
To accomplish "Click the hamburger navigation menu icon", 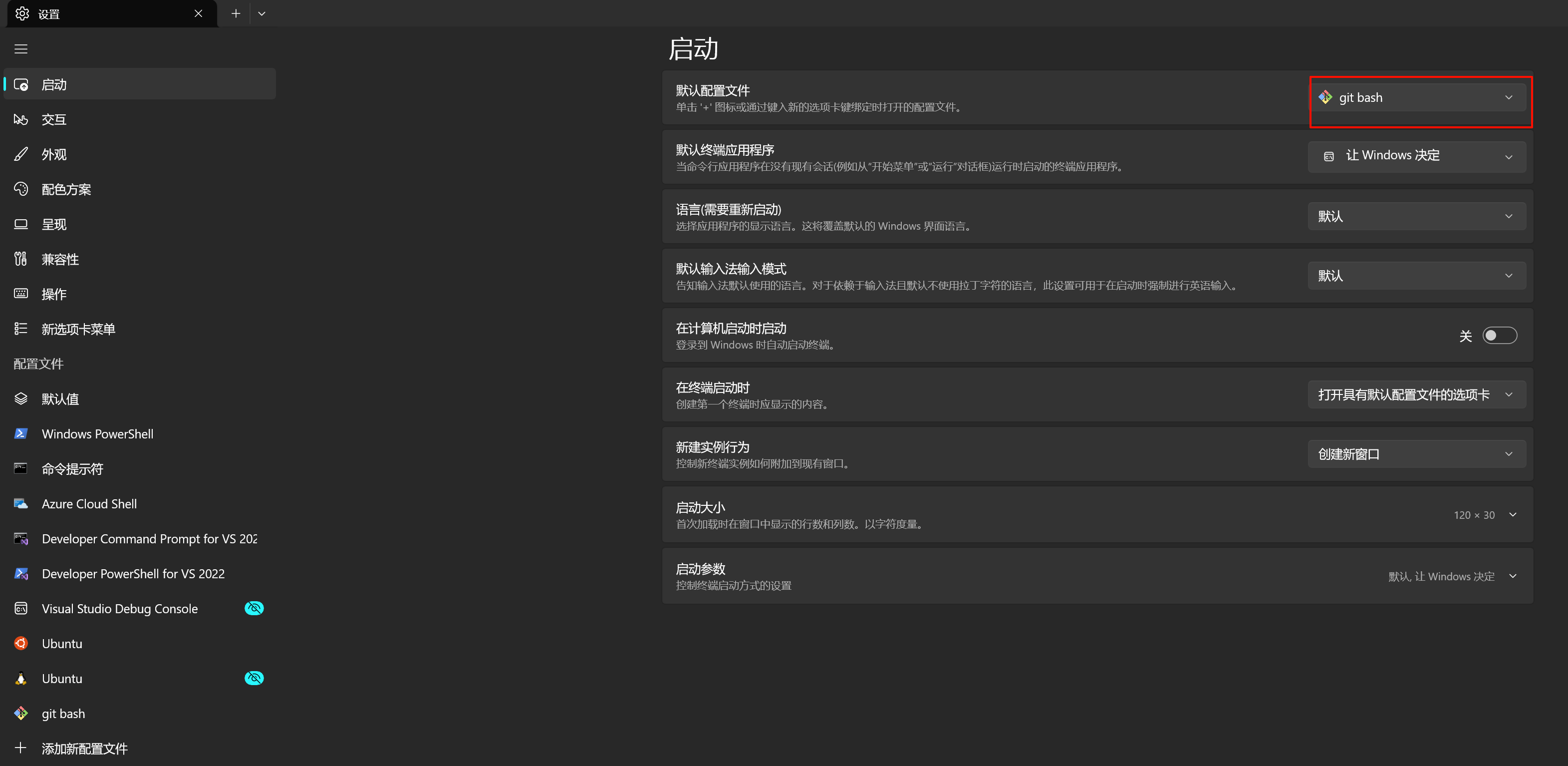I will pos(20,49).
